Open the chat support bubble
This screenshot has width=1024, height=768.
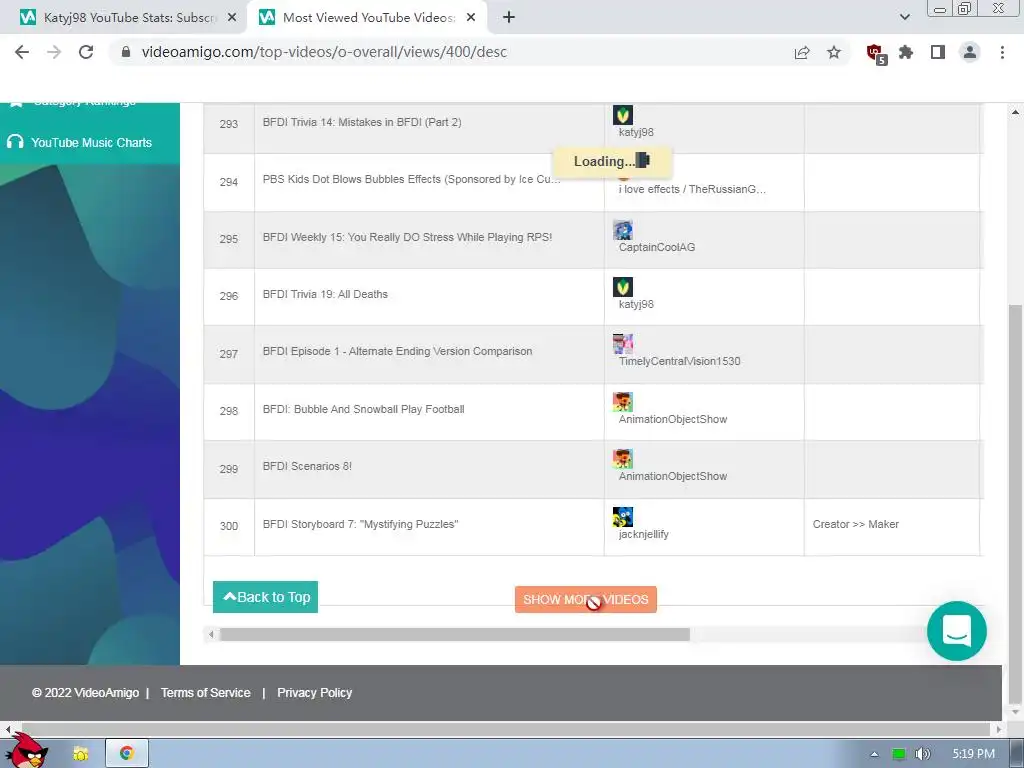(957, 631)
